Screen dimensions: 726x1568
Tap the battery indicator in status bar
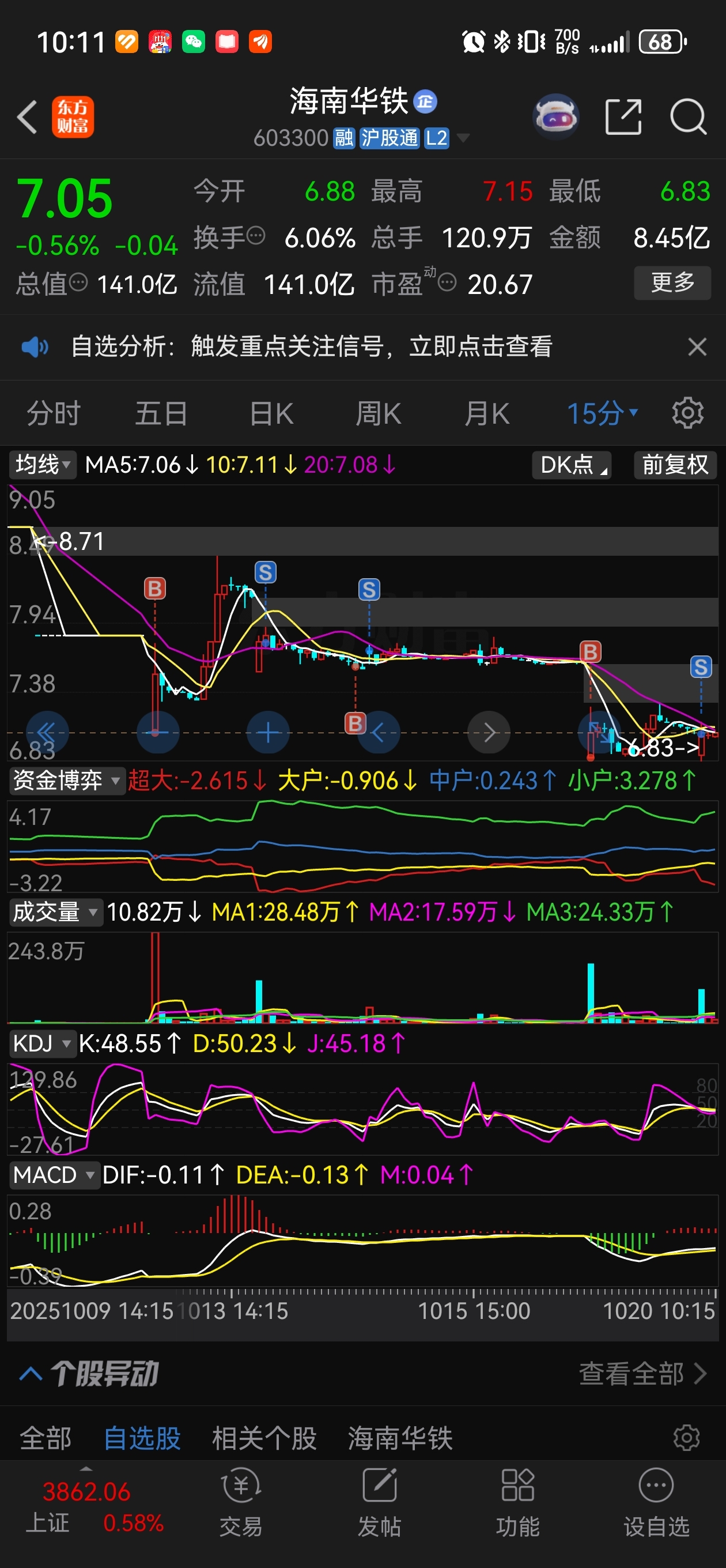click(663, 42)
